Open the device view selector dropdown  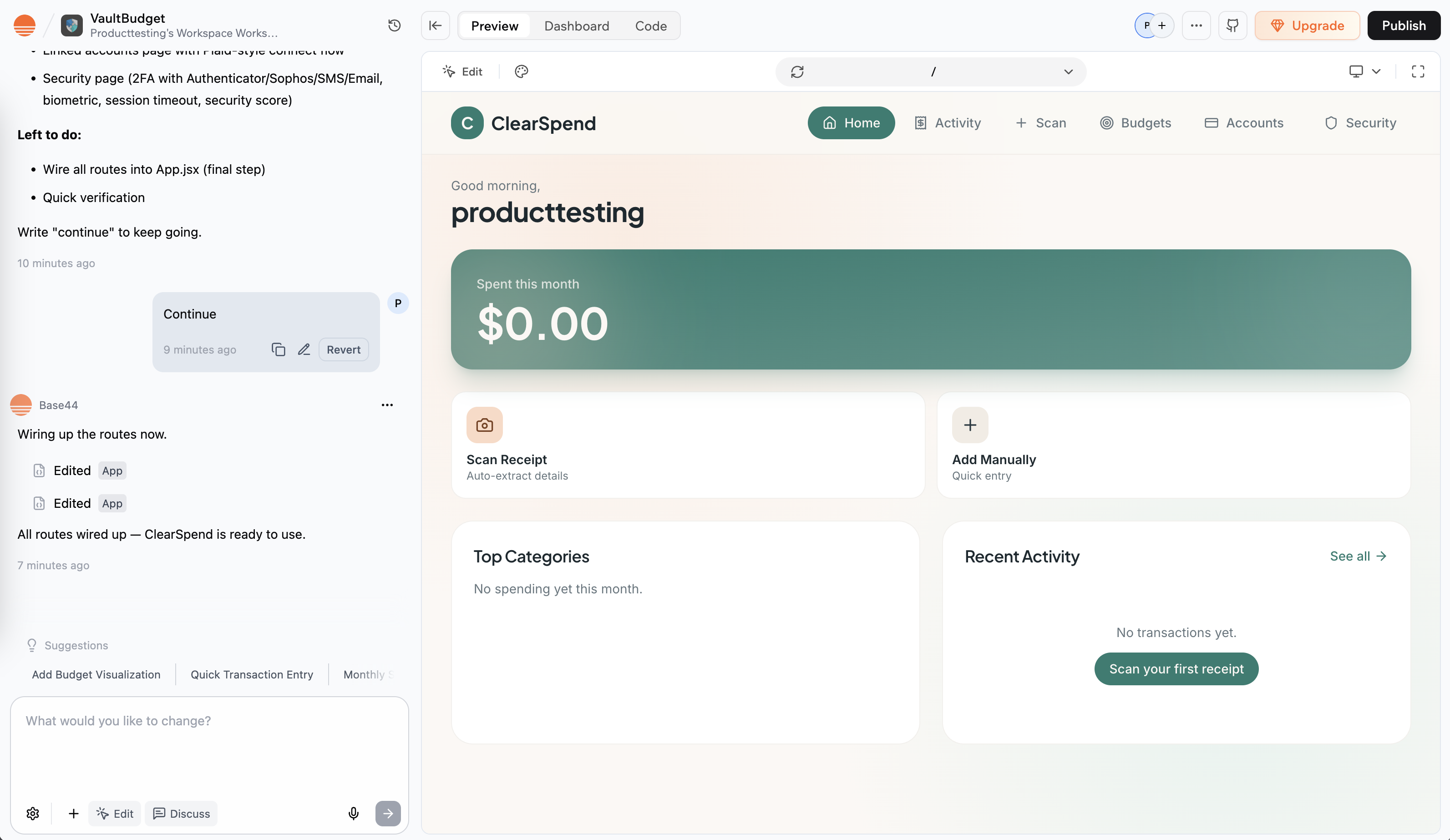(1365, 71)
